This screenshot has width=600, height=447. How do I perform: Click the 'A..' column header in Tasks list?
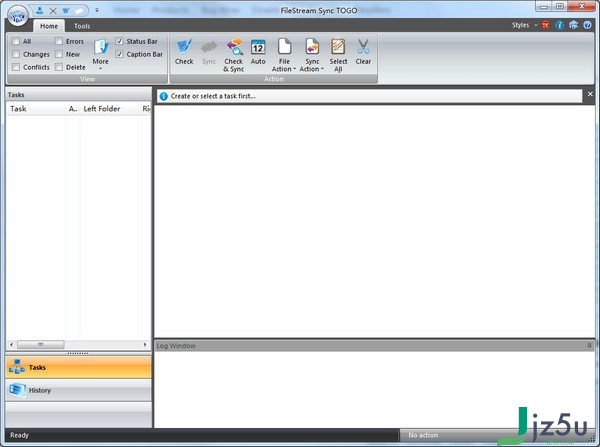tap(73, 109)
